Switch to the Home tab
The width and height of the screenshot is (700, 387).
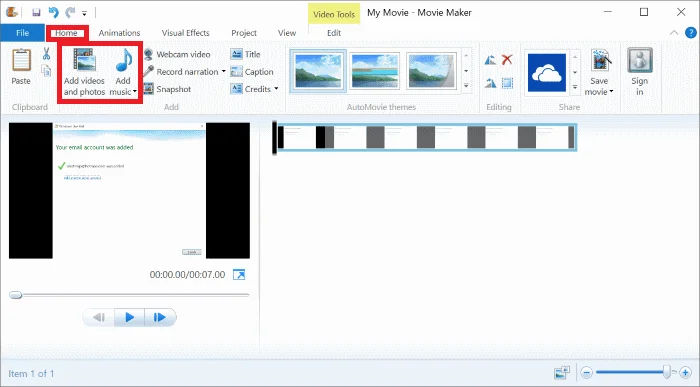[x=67, y=33]
